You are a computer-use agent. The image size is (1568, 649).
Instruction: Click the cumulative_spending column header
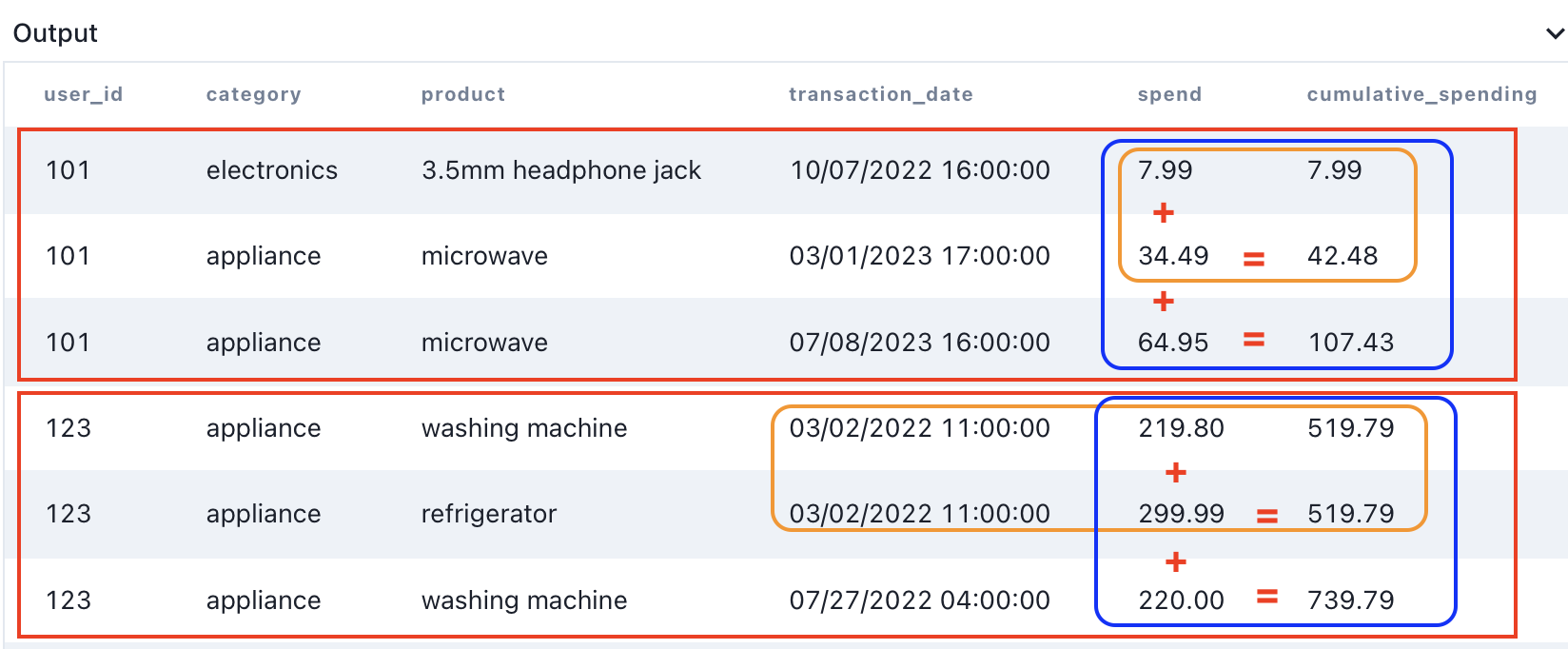(1421, 94)
